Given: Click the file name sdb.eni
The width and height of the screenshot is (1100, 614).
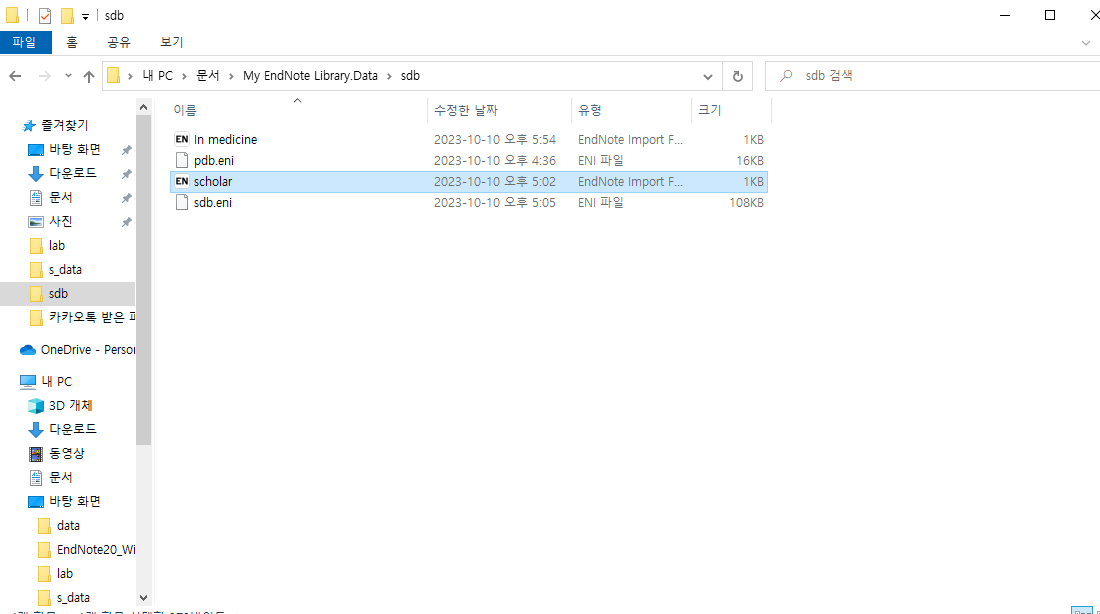Looking at the screenshot, I should [213, 203].
